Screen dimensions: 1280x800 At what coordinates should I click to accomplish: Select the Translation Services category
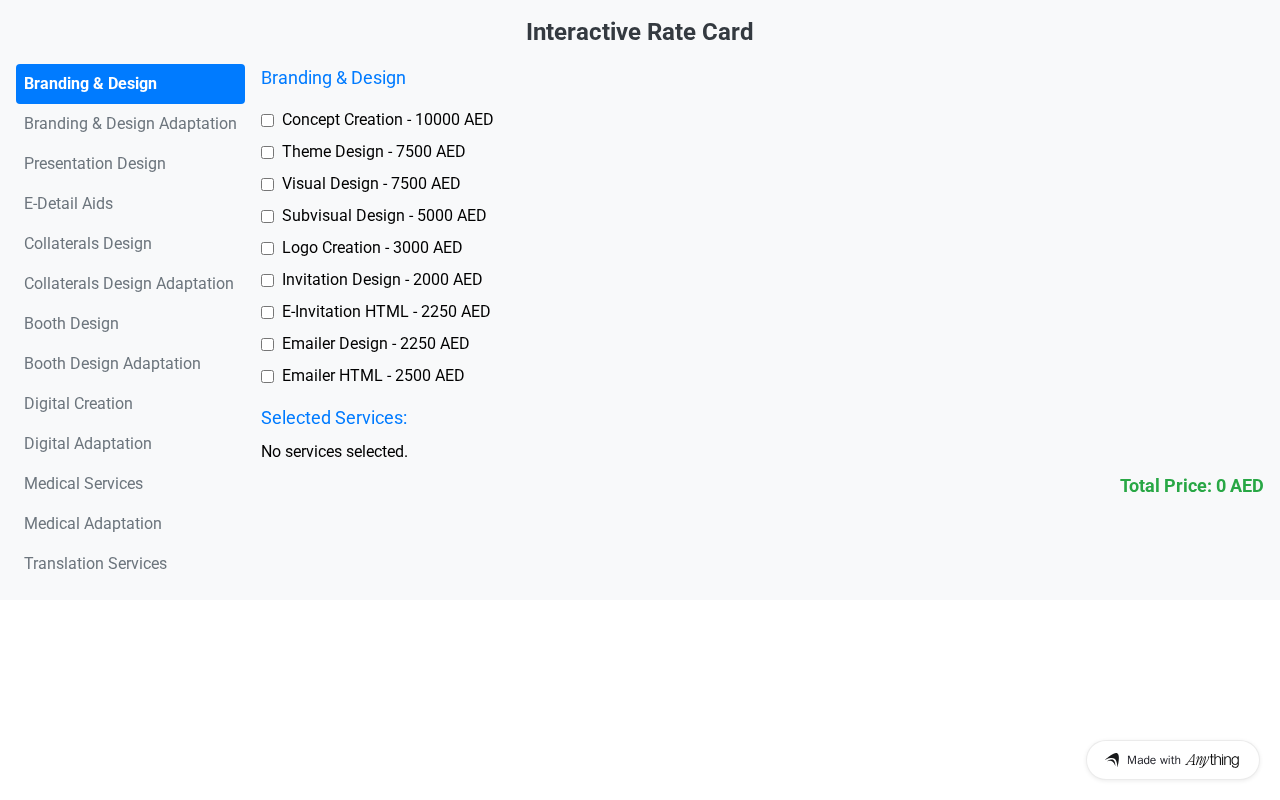[x=95, y=564]
